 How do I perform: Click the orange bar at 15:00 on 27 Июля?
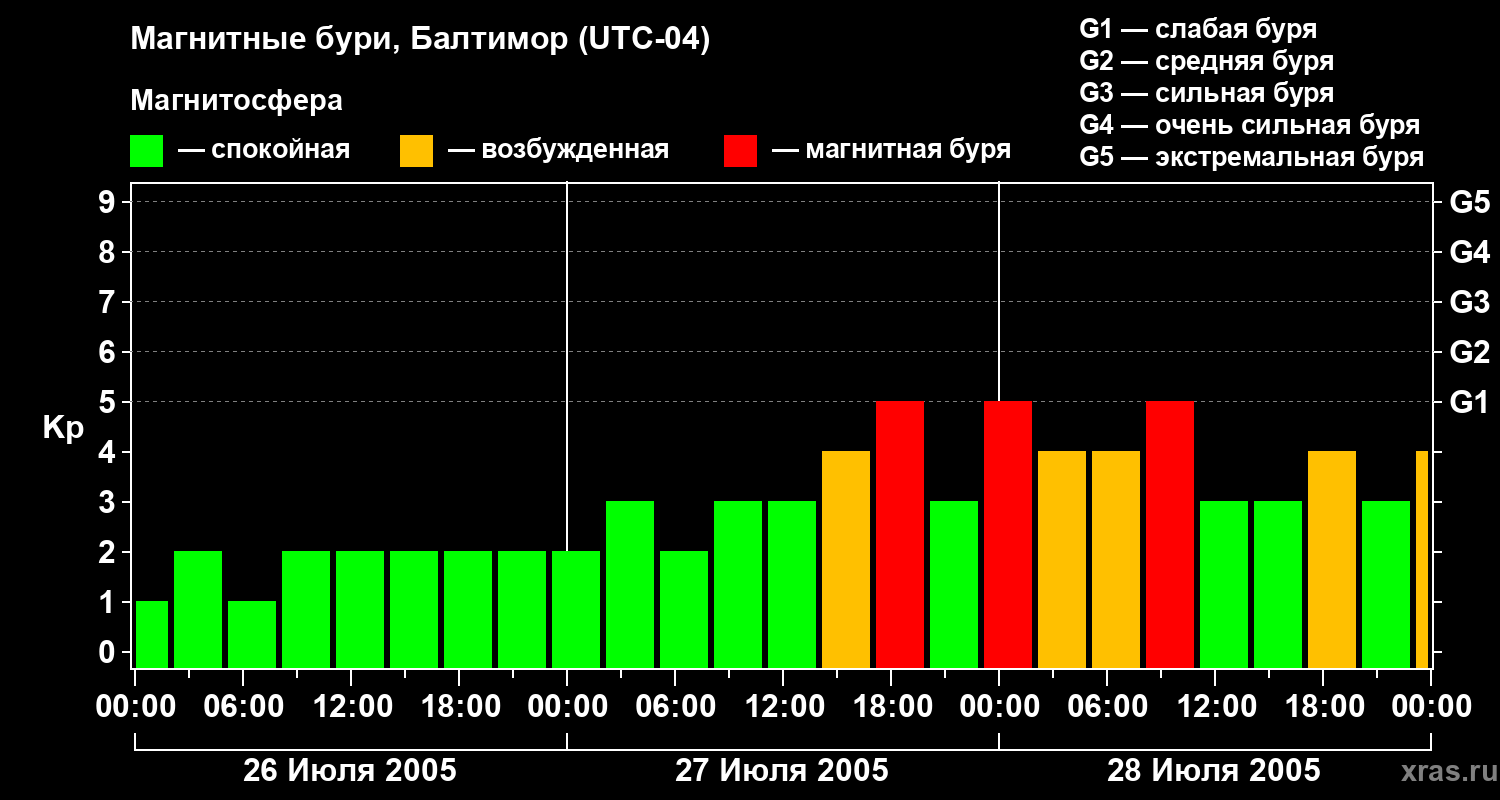coord(846,559)
